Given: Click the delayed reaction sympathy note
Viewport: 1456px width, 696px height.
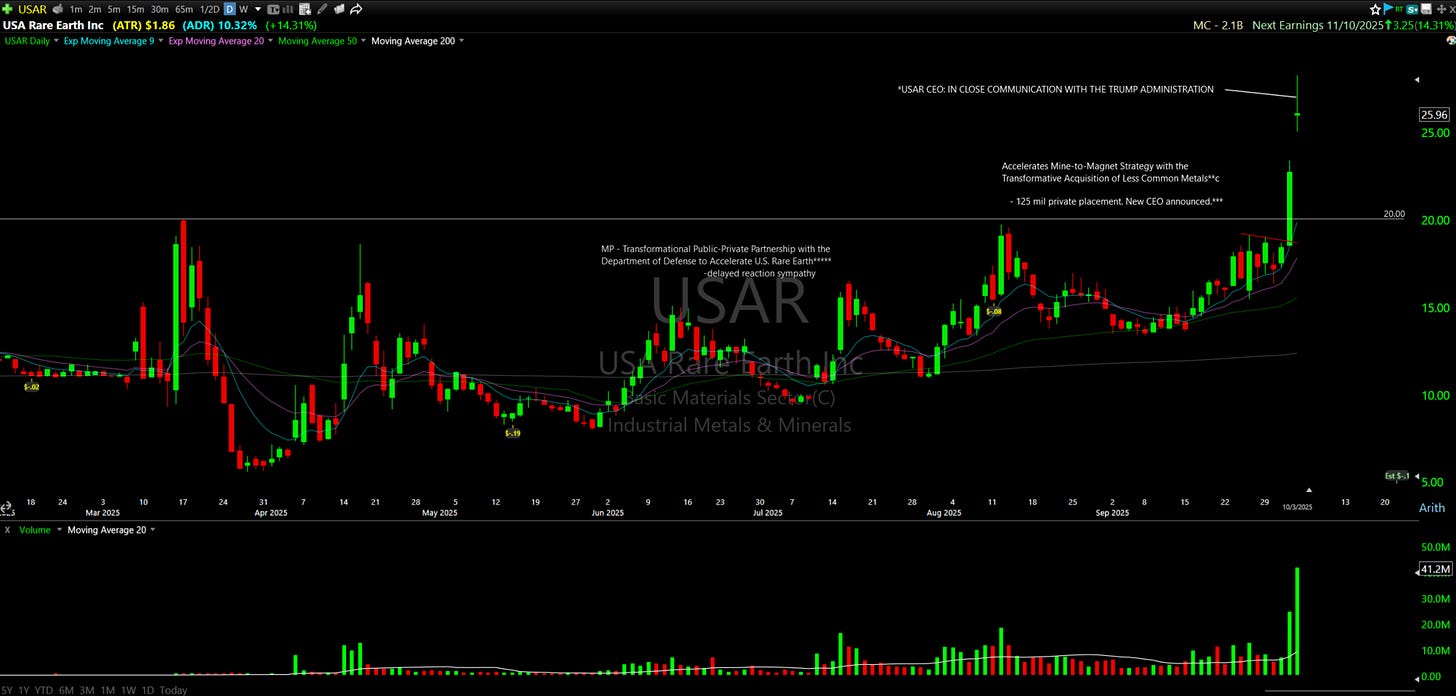Looking at the screenshot, I should [x=760, y=272].
